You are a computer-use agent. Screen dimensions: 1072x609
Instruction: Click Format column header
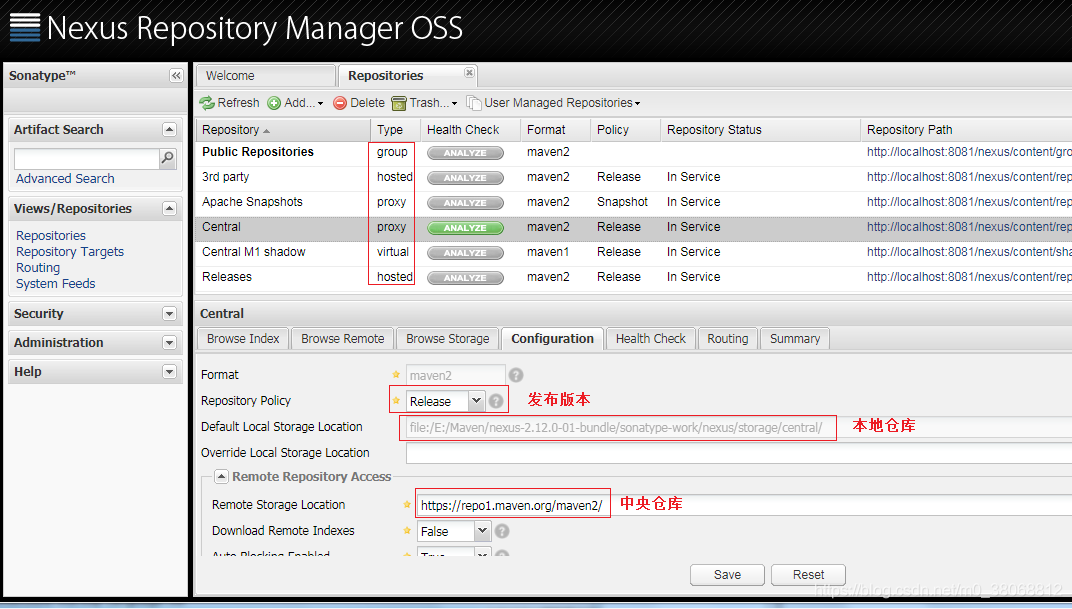pos(555,130)
